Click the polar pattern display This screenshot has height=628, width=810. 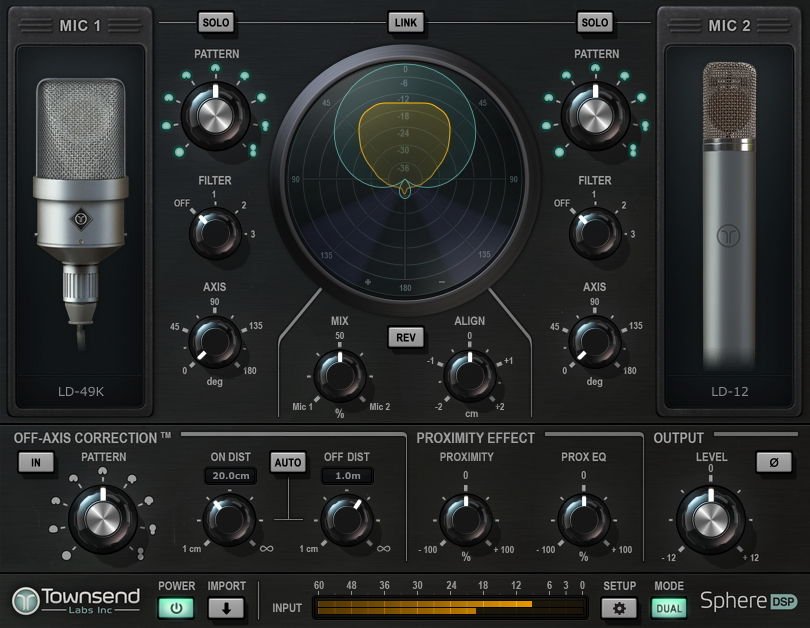405,179
